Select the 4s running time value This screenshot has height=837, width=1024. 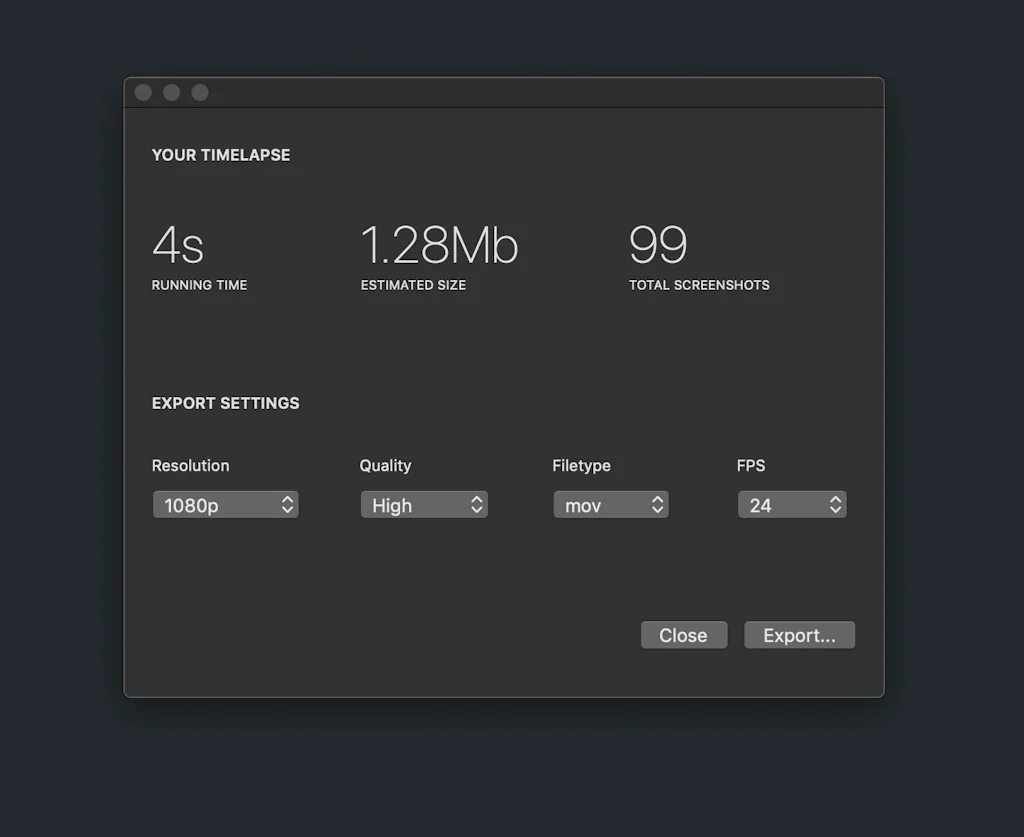(178, 246)
